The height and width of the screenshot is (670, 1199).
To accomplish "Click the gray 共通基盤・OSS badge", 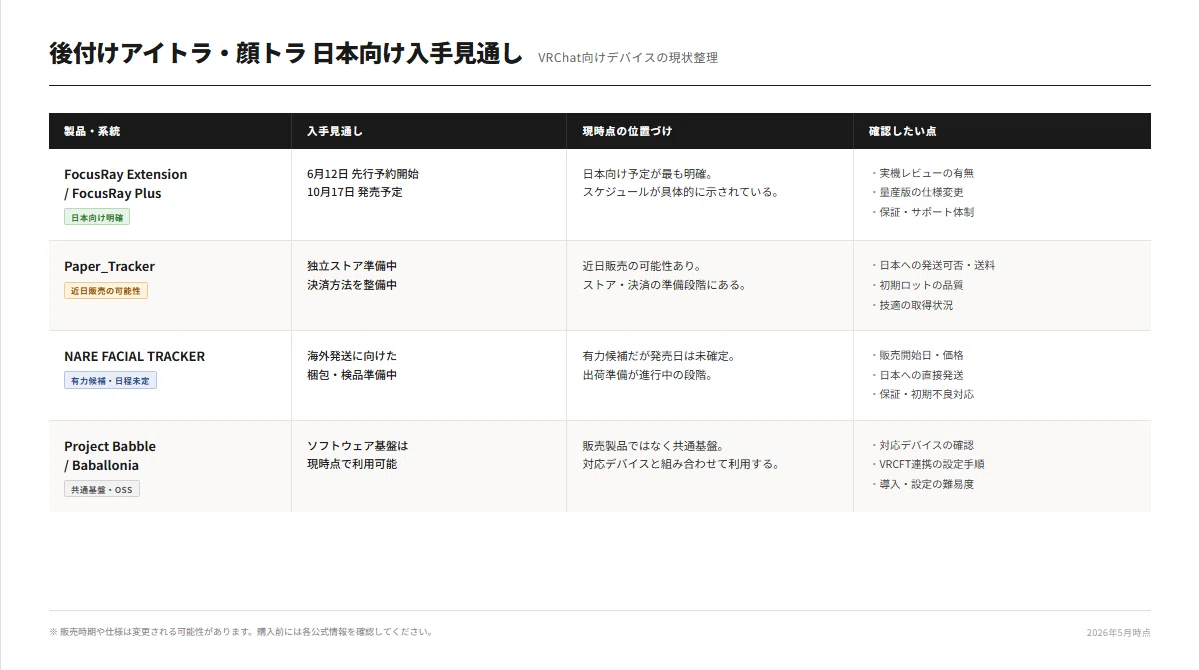I will 102,489.
